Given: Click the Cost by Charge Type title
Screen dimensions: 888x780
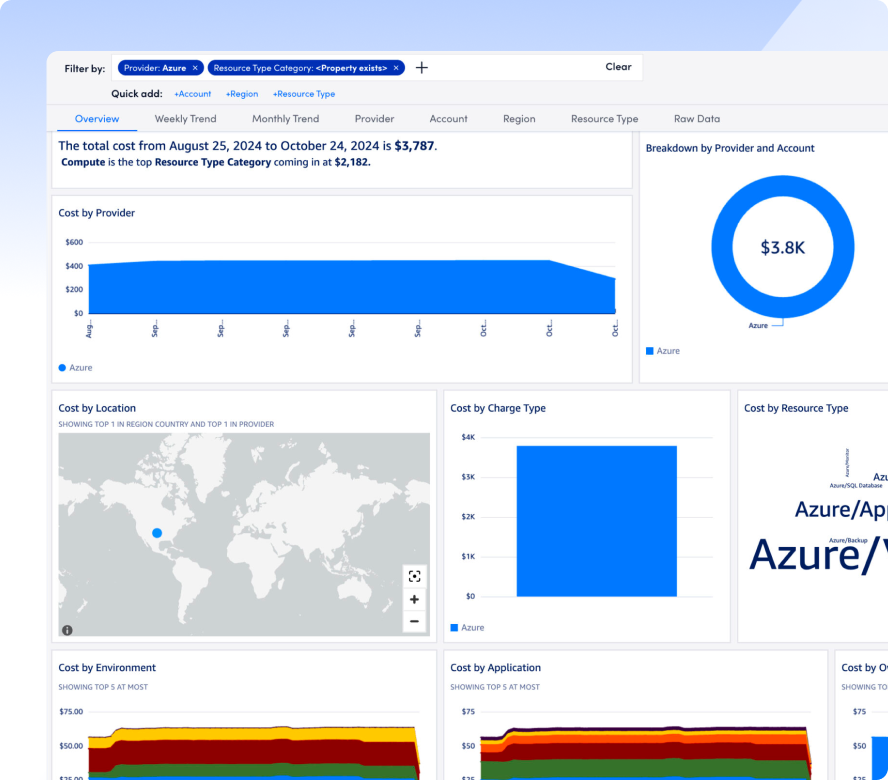Looking at the screenshot, I should point(498,408).
